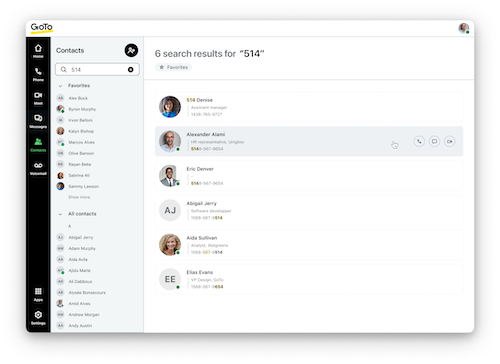Filter results by Favorites chip
The height and width of the screenshot is (364, 500).
click(x=173, y=67)
